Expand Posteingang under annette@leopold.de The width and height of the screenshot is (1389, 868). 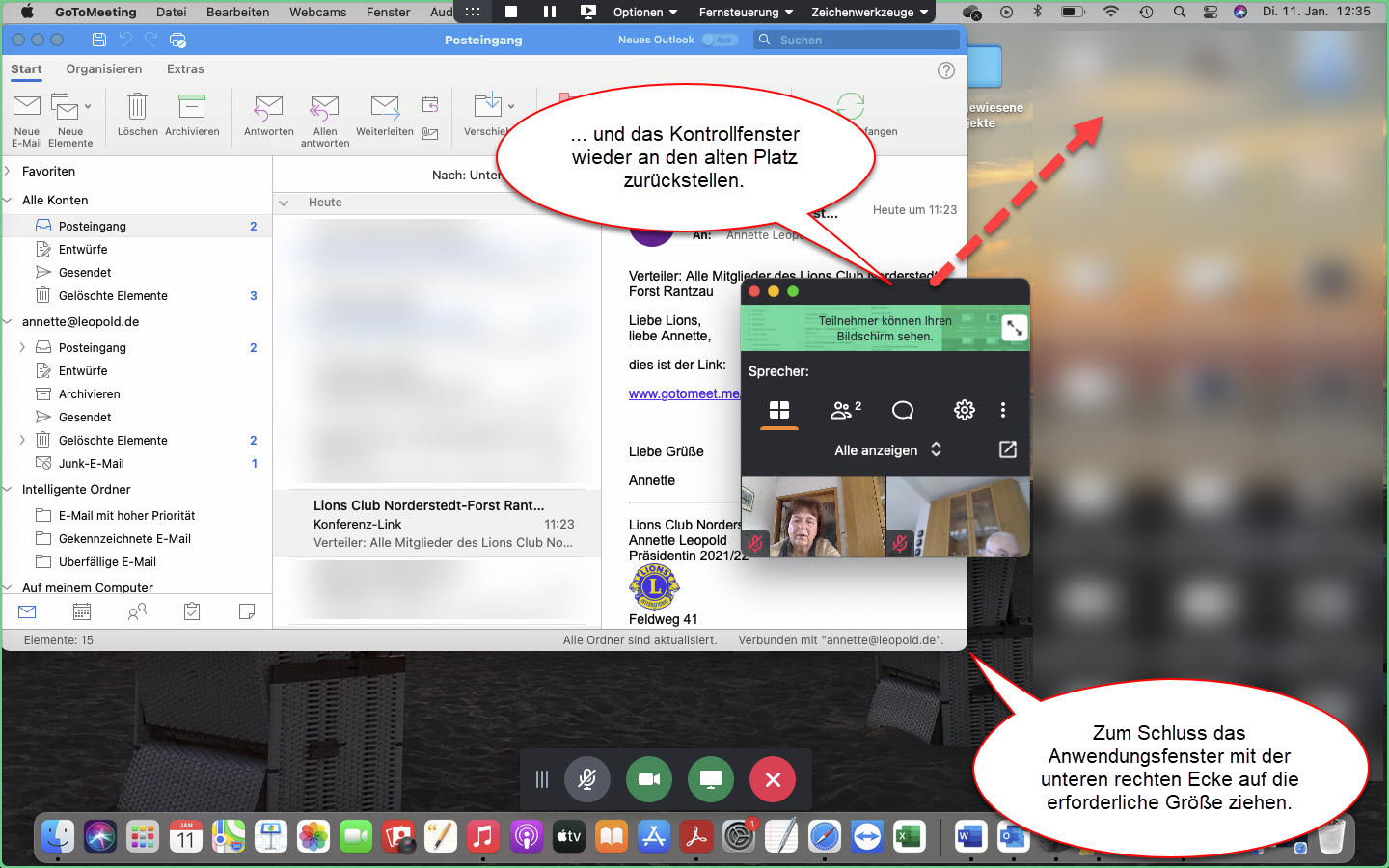tap(22, 347)
